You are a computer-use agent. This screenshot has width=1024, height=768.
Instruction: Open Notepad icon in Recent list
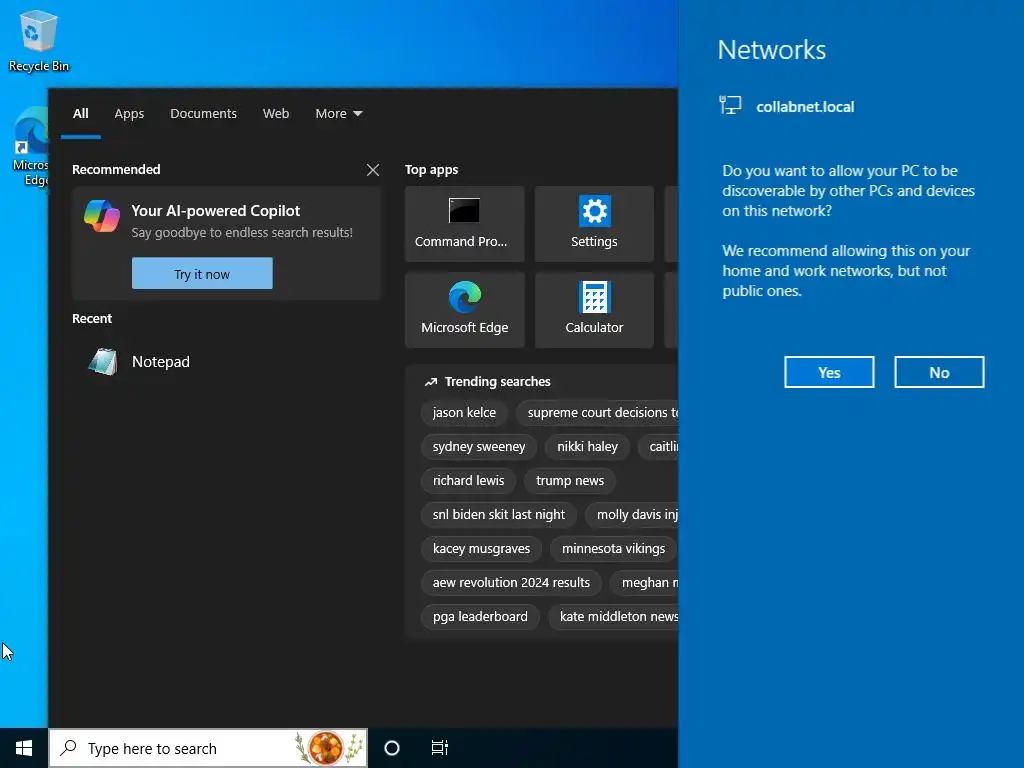(103, 362)
